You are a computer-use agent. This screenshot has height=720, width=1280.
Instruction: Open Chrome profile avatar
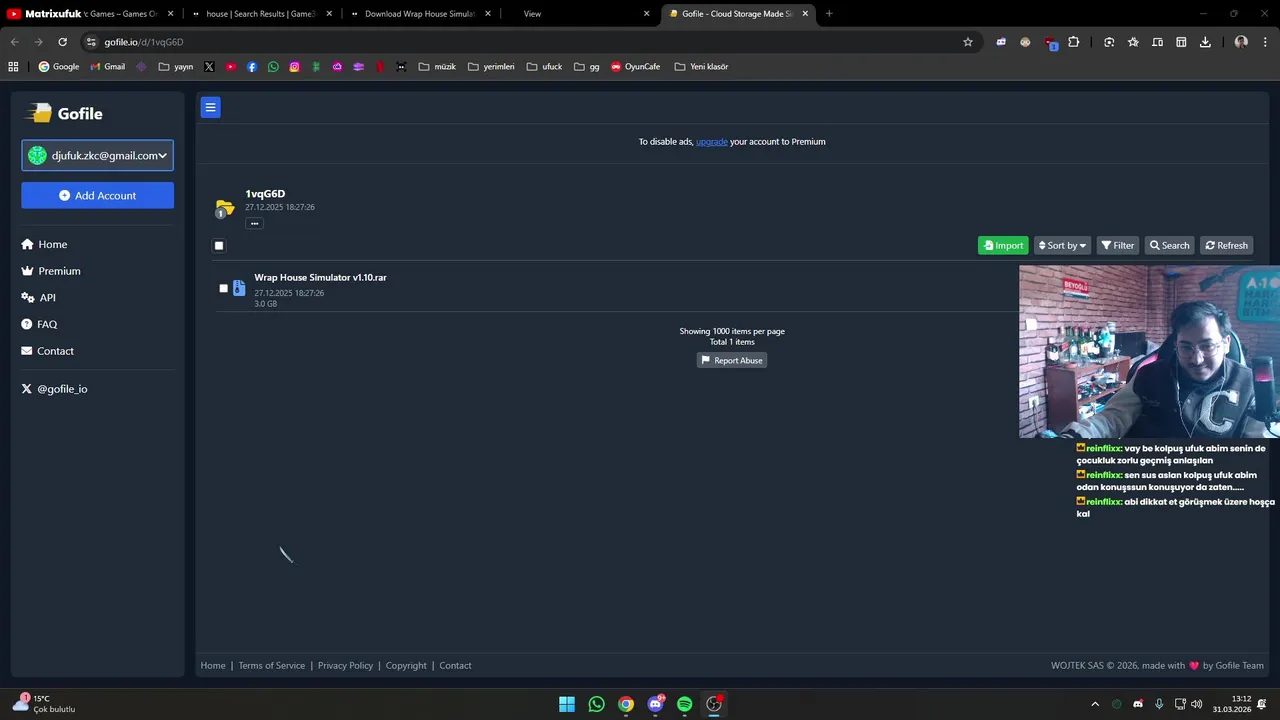(x=1241, y=42)
